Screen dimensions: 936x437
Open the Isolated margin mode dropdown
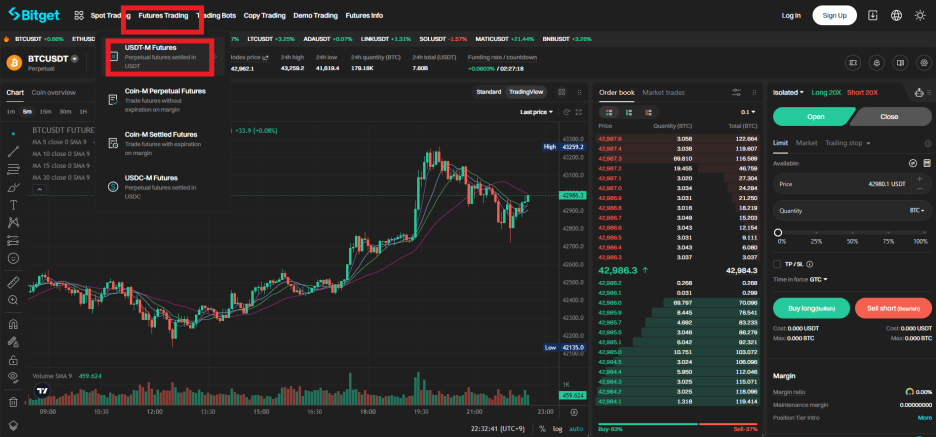pyautogui.click(x=788, y=93)
